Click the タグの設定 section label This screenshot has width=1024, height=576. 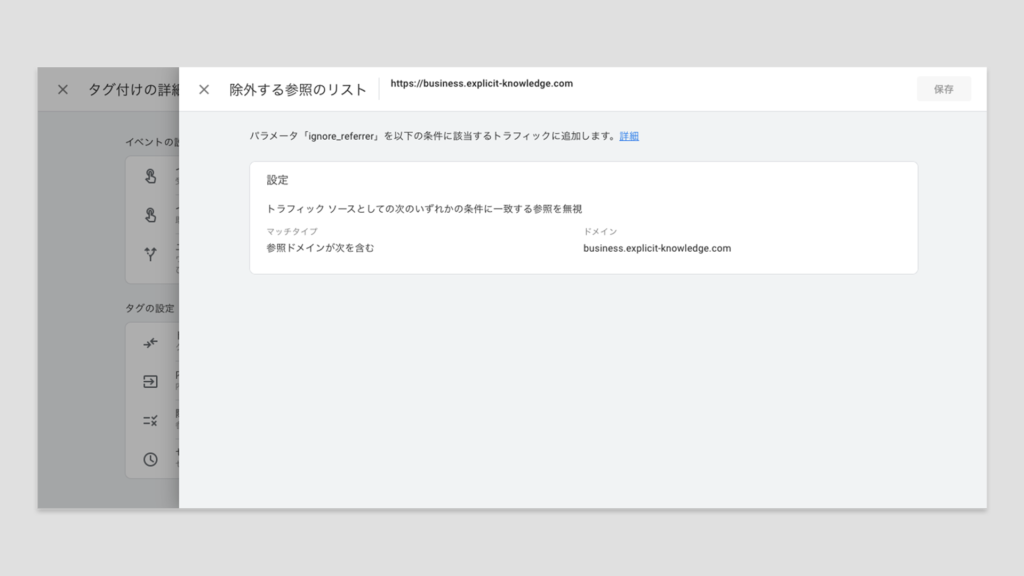coord(149,308)
